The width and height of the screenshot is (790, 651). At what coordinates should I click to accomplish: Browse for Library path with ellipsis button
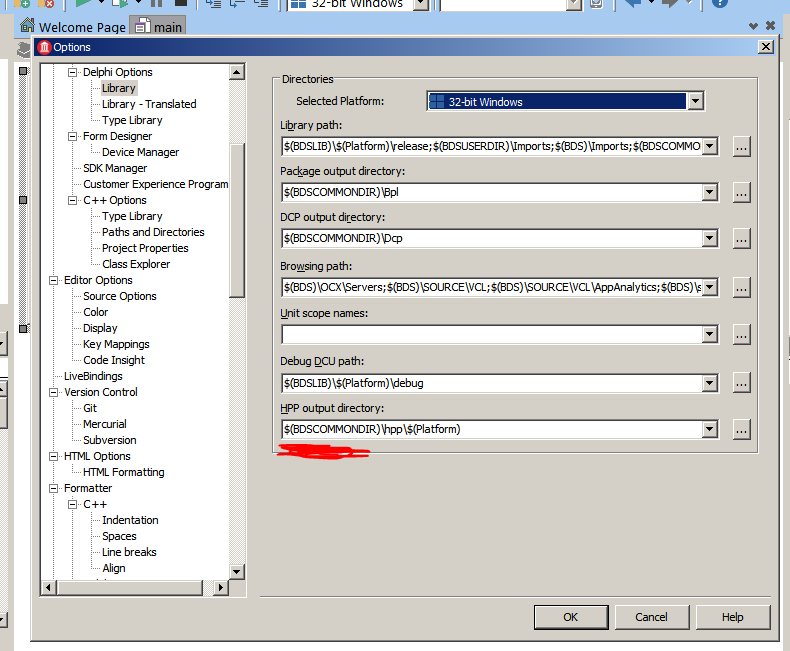click(741, 147)
